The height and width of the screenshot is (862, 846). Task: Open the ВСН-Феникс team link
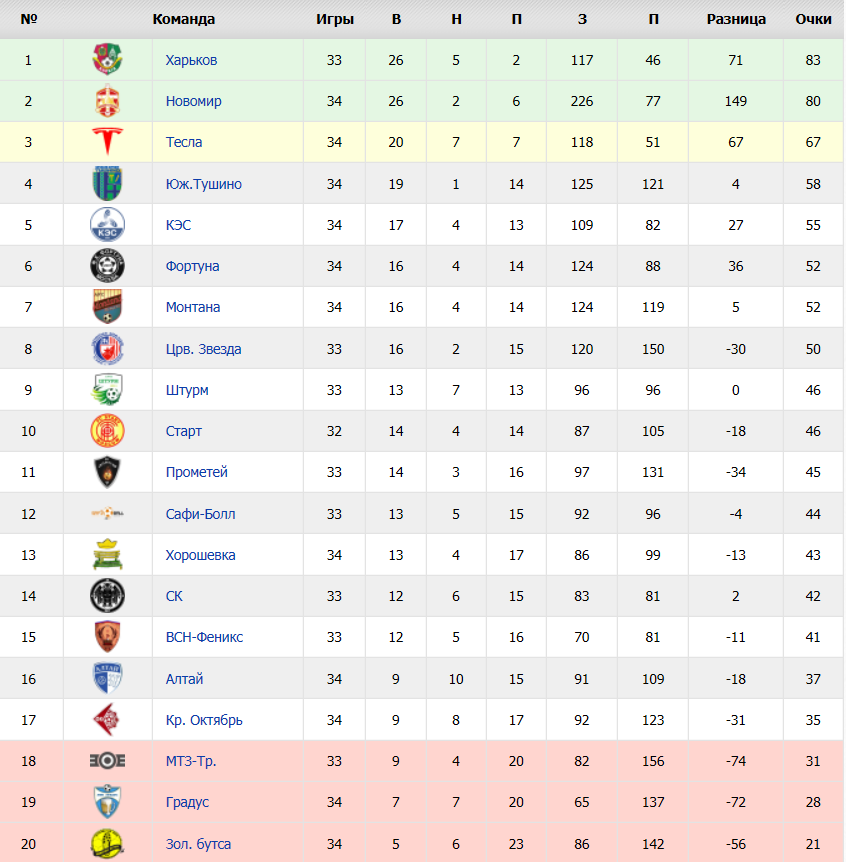pyautogui.click(x=204, y=637)
